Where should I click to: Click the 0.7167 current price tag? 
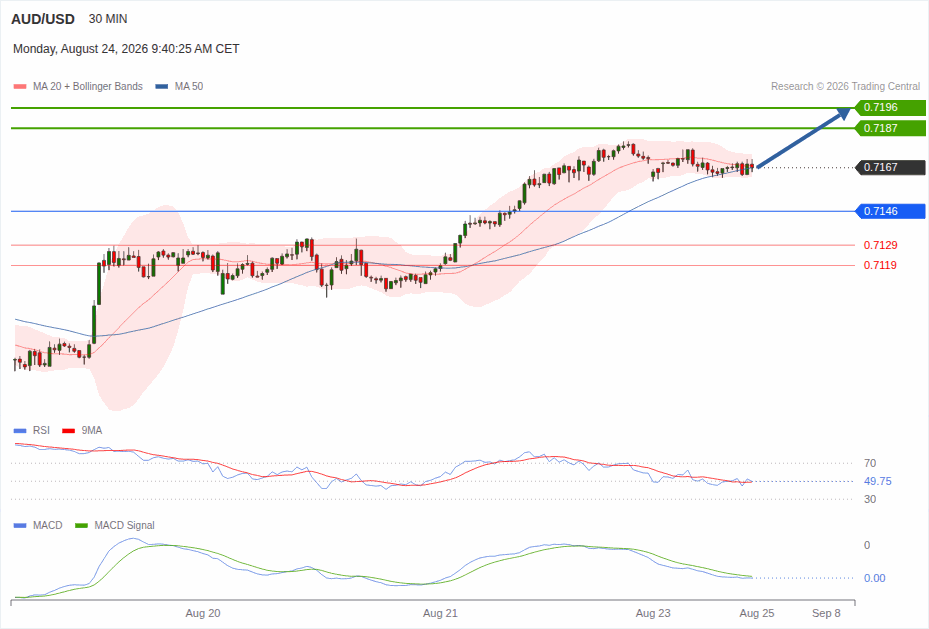point(890,167)
